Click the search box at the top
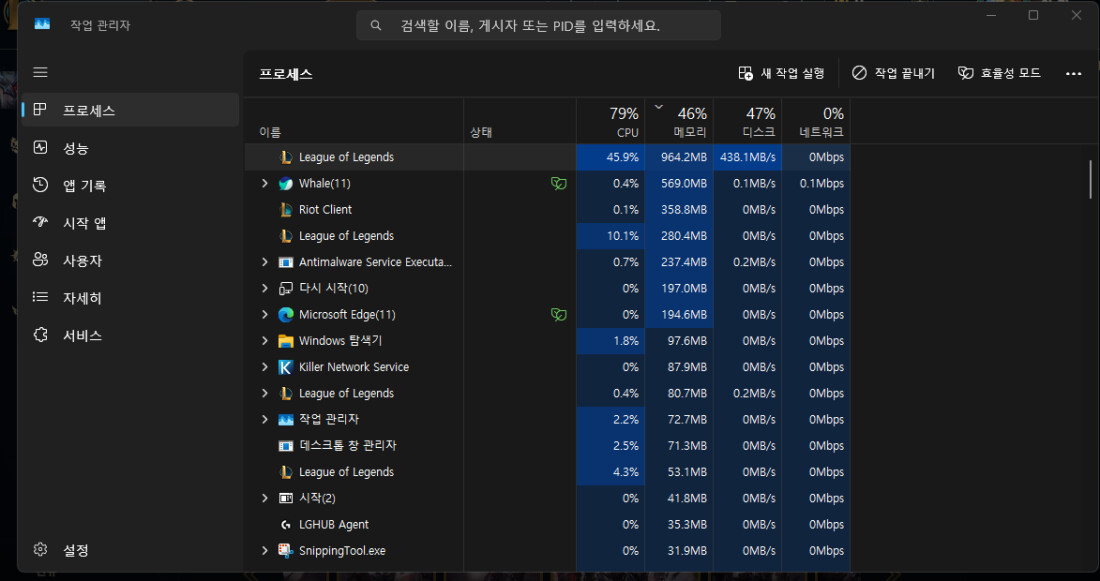The width and height of the screenshot is (1100, 581). [538, 26]
